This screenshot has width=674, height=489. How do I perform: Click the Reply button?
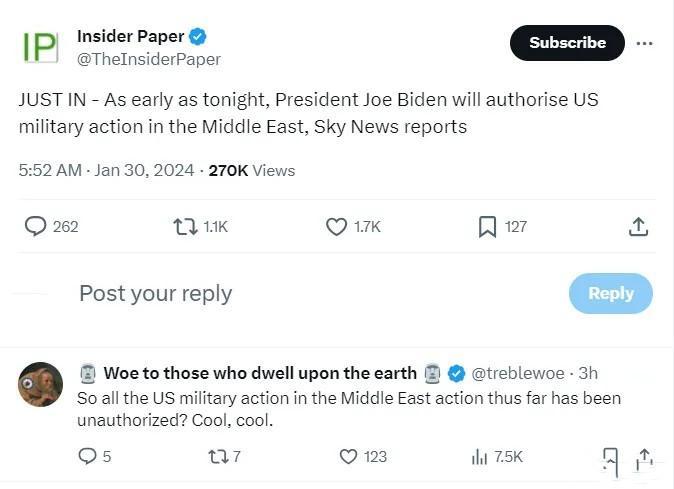[x=611, y=293]
